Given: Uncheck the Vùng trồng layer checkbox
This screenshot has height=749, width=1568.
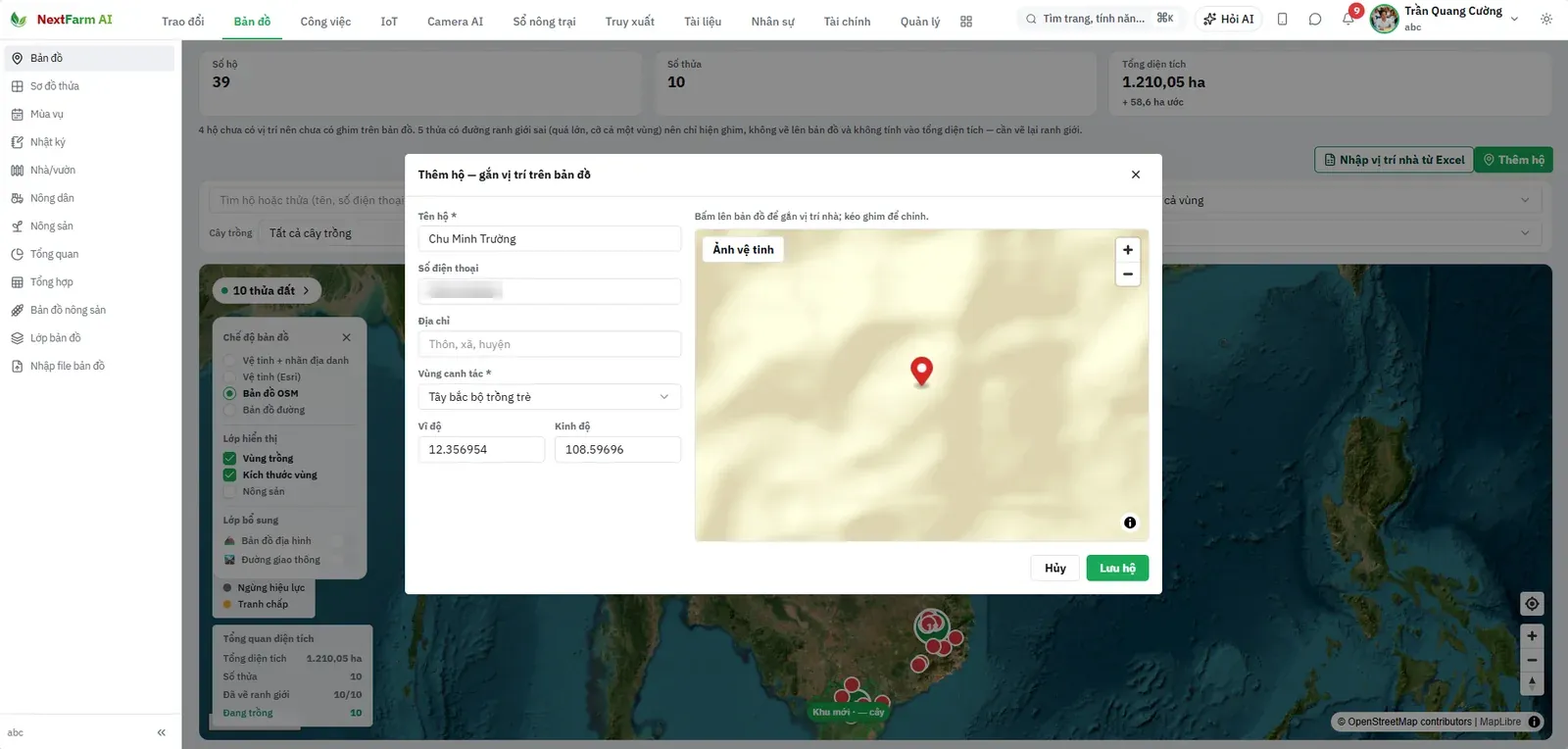Looking at the screenshot, I should 229,459.
